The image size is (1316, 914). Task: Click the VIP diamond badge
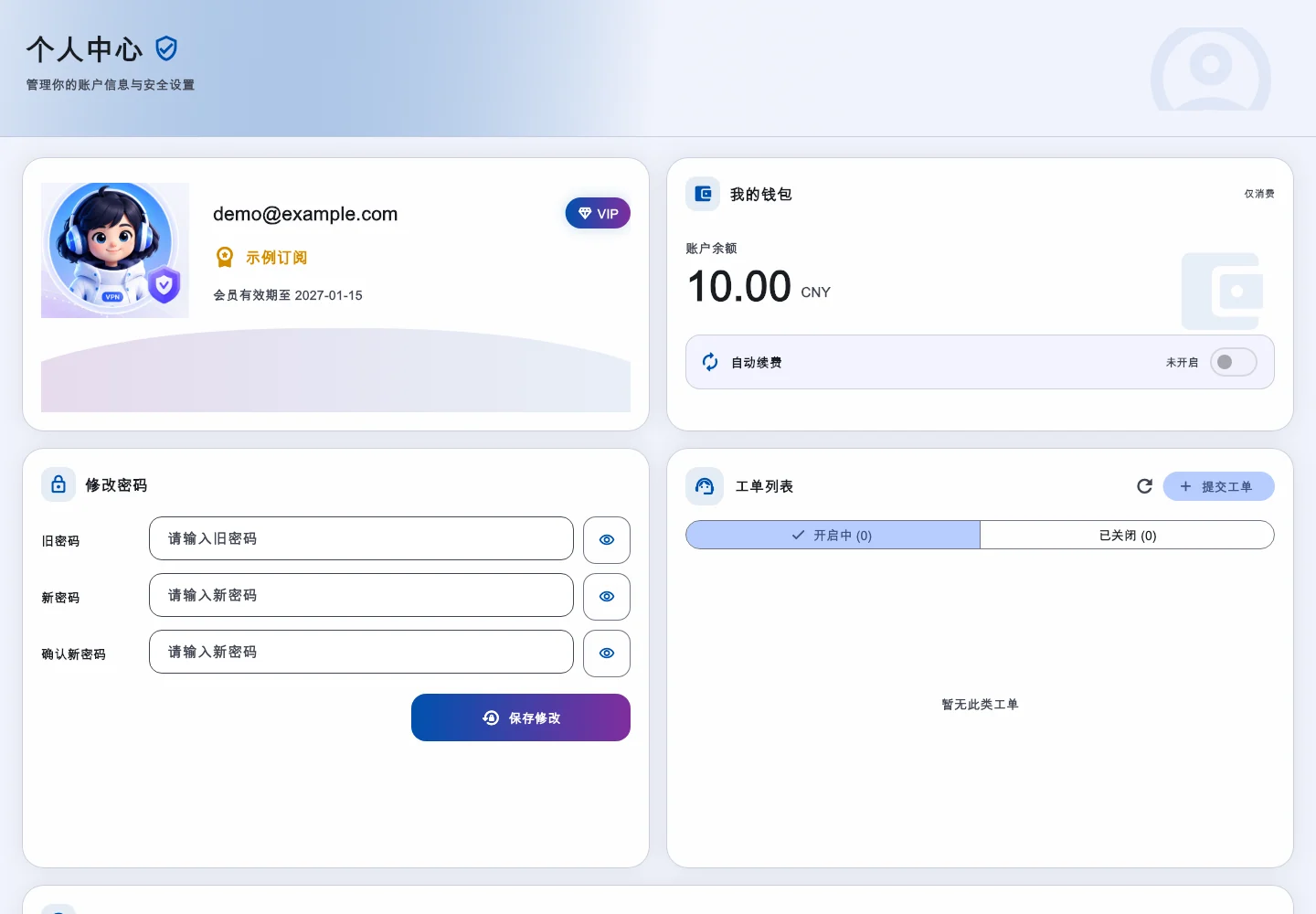pos(598,213)
